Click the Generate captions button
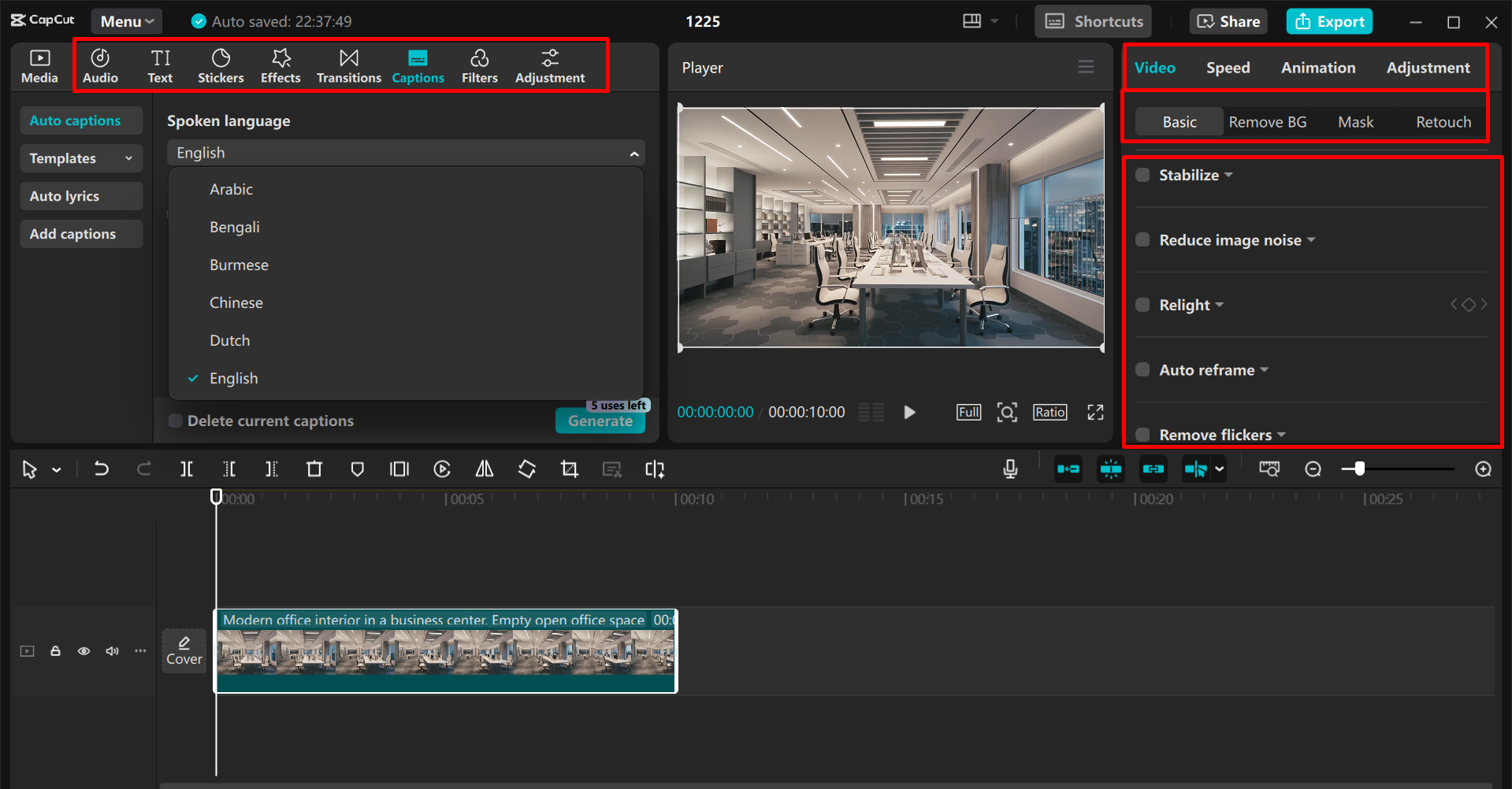 (x=600, y=420)
